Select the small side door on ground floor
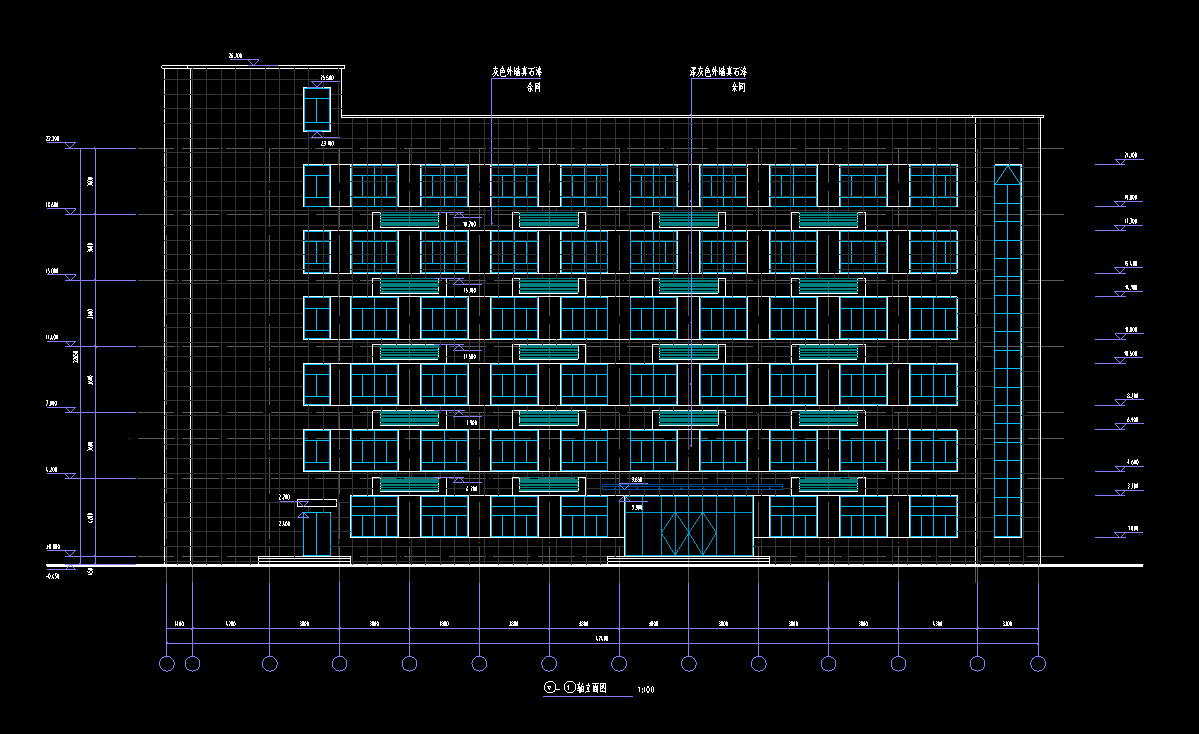Viewport: 1199px width, 734px height. 317,533
